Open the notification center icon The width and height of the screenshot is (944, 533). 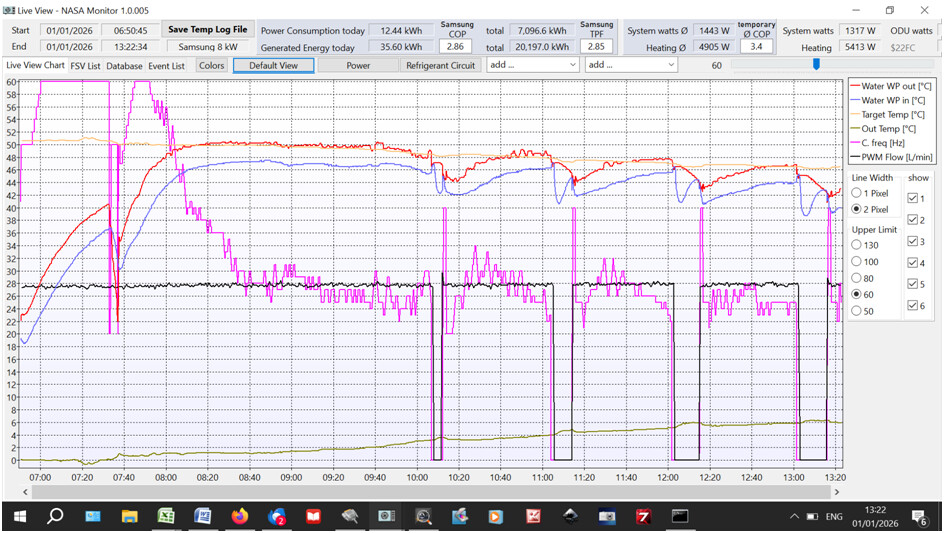[x=922, y=516]
